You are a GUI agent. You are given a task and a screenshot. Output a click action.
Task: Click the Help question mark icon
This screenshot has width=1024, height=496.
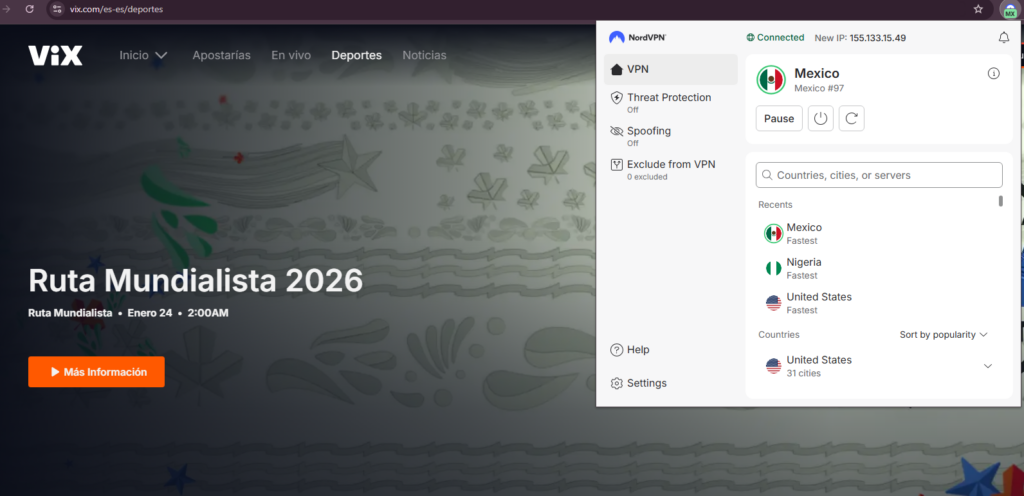pyautogui.click(x=616, y=350)
